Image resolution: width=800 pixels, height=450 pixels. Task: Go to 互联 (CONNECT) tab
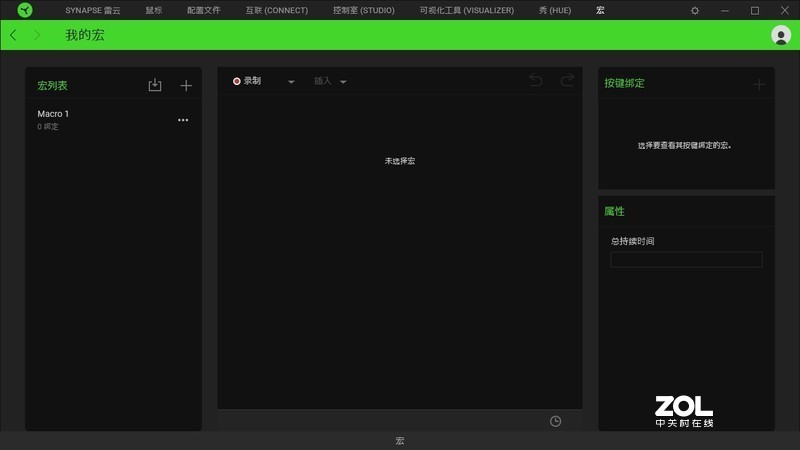pyautogui.click(x=277, y=10)
